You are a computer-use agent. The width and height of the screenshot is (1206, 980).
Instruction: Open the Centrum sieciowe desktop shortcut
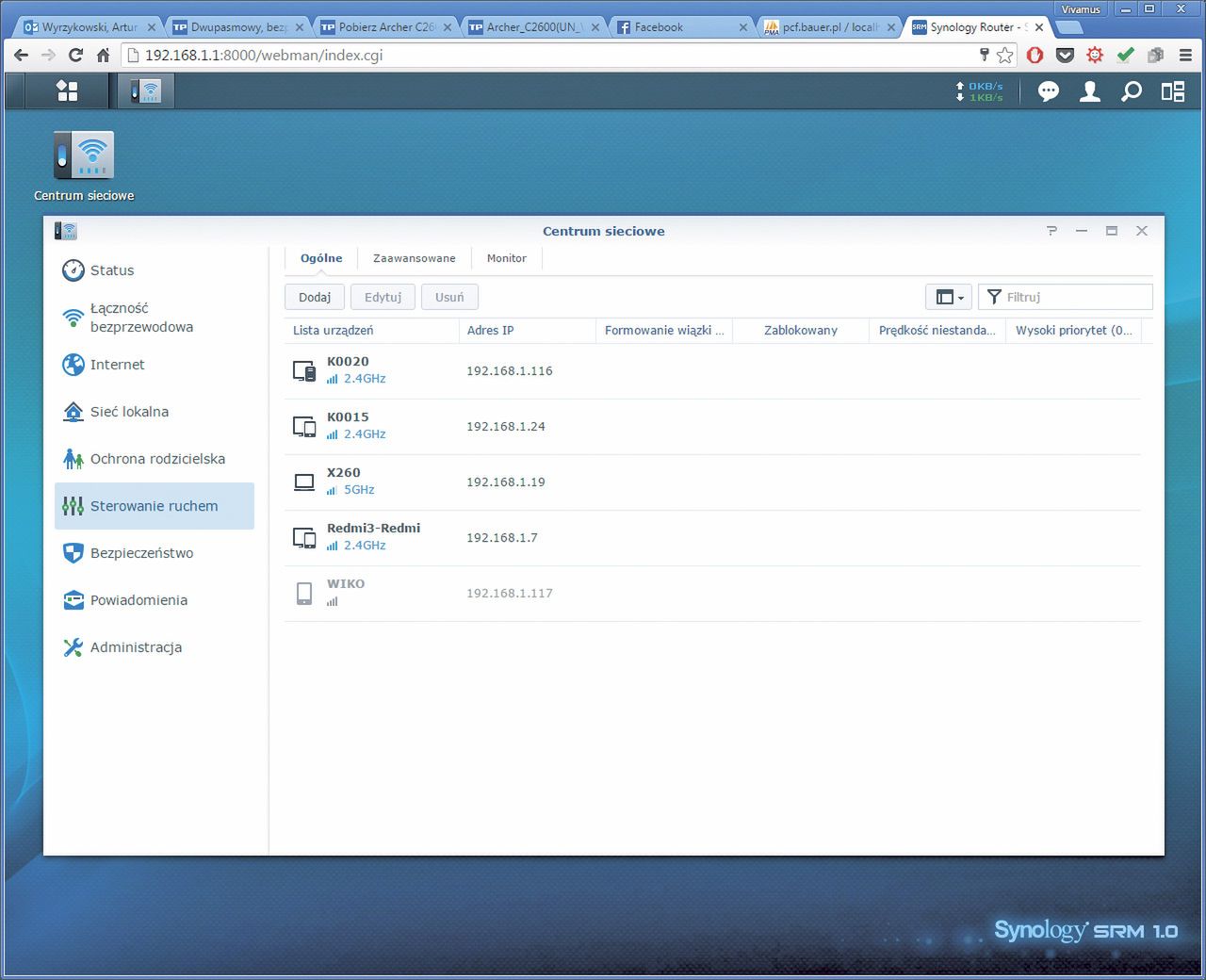coord(84,166)
